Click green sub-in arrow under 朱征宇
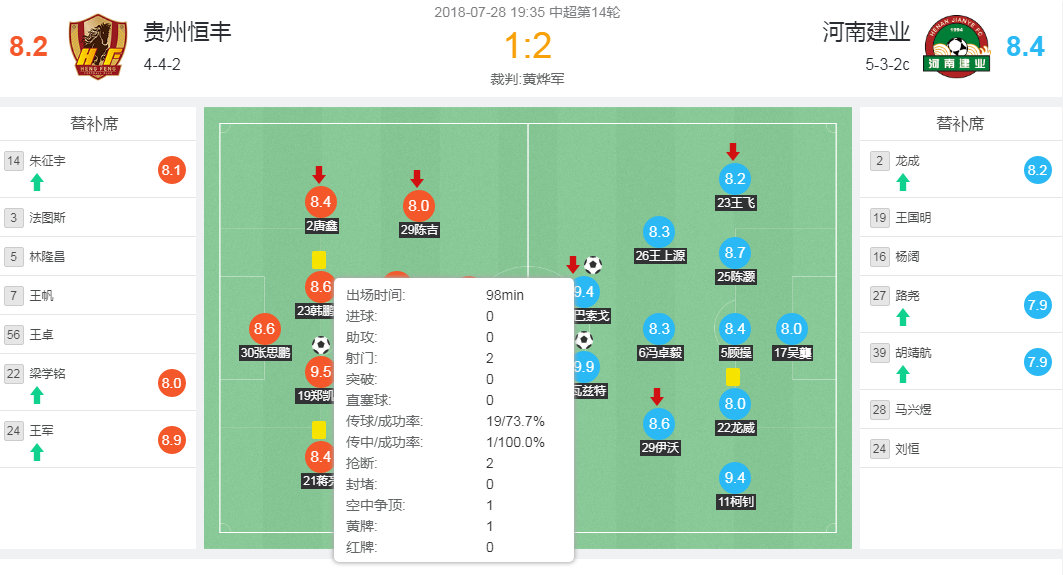 [37, 182]
